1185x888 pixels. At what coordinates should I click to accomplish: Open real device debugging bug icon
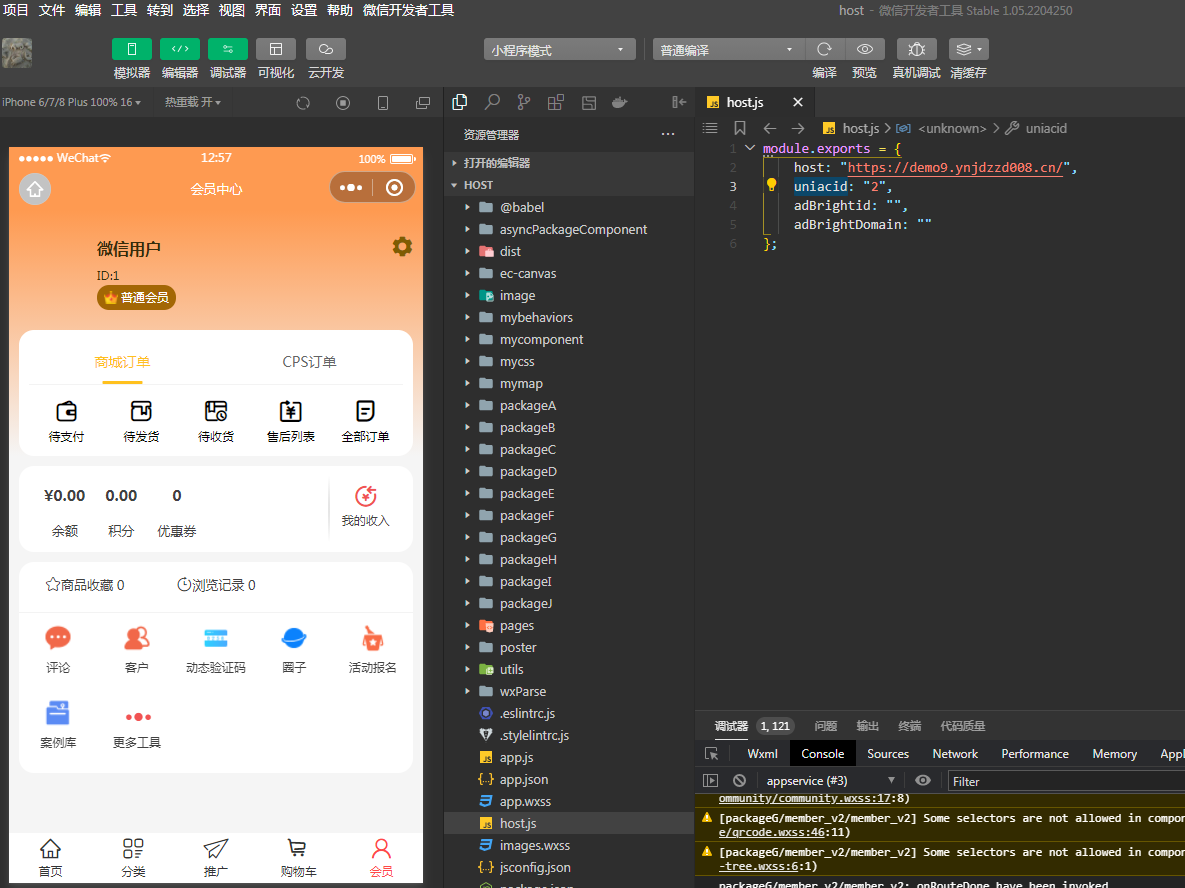(x=916, y=49)
